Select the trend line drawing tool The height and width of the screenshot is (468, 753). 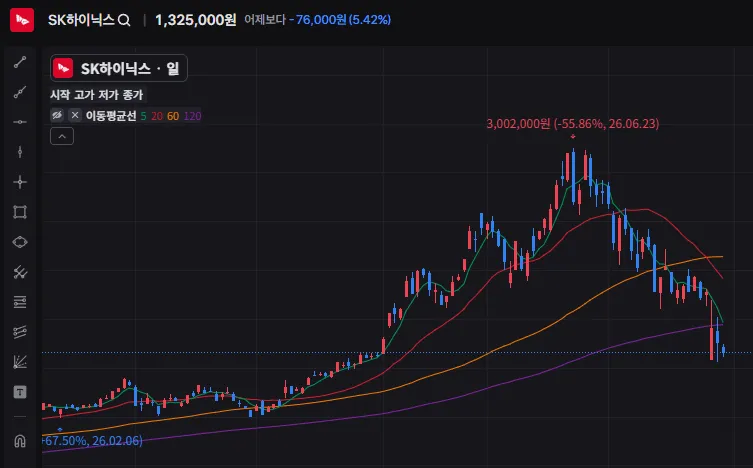(20, 62)
